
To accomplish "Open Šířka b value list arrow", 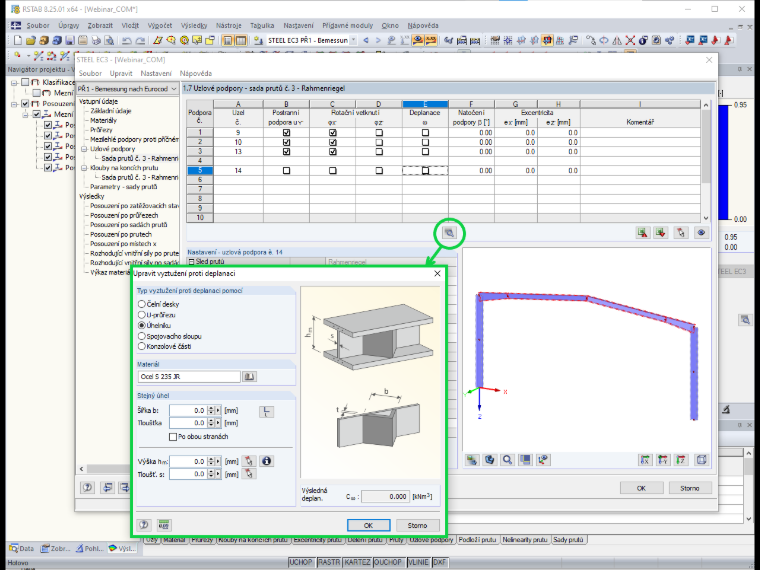I will click(218, 411).
